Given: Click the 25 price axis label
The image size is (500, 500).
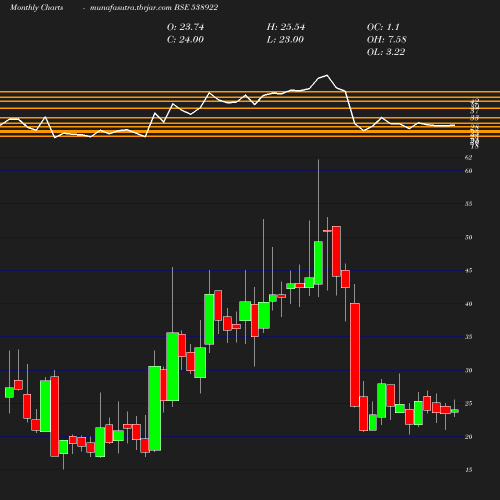Looking at the screenshot, I should [468, 403].
